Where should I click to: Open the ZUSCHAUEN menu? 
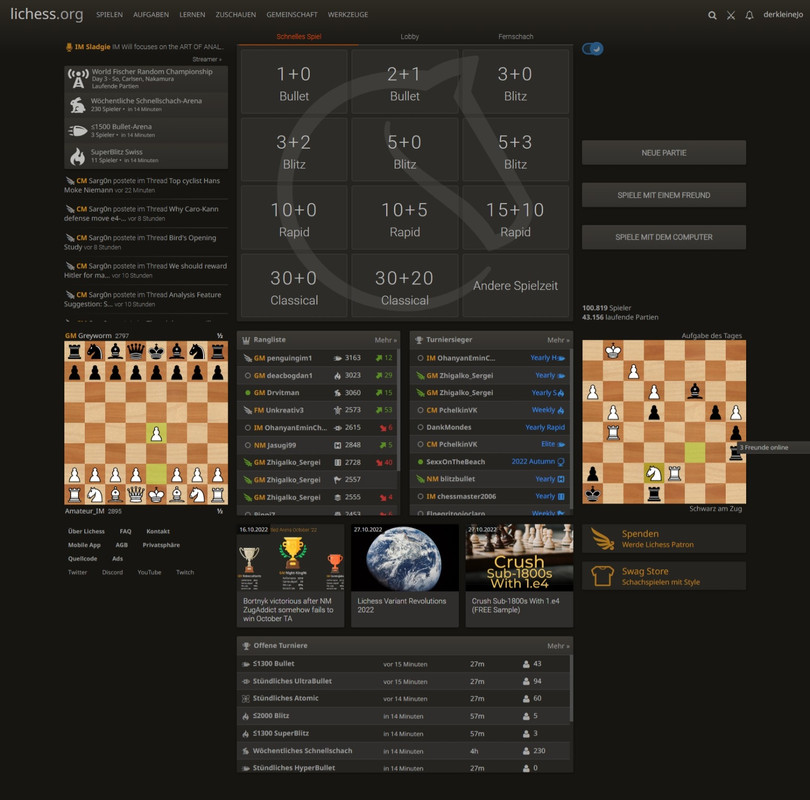tap(236, 15)
